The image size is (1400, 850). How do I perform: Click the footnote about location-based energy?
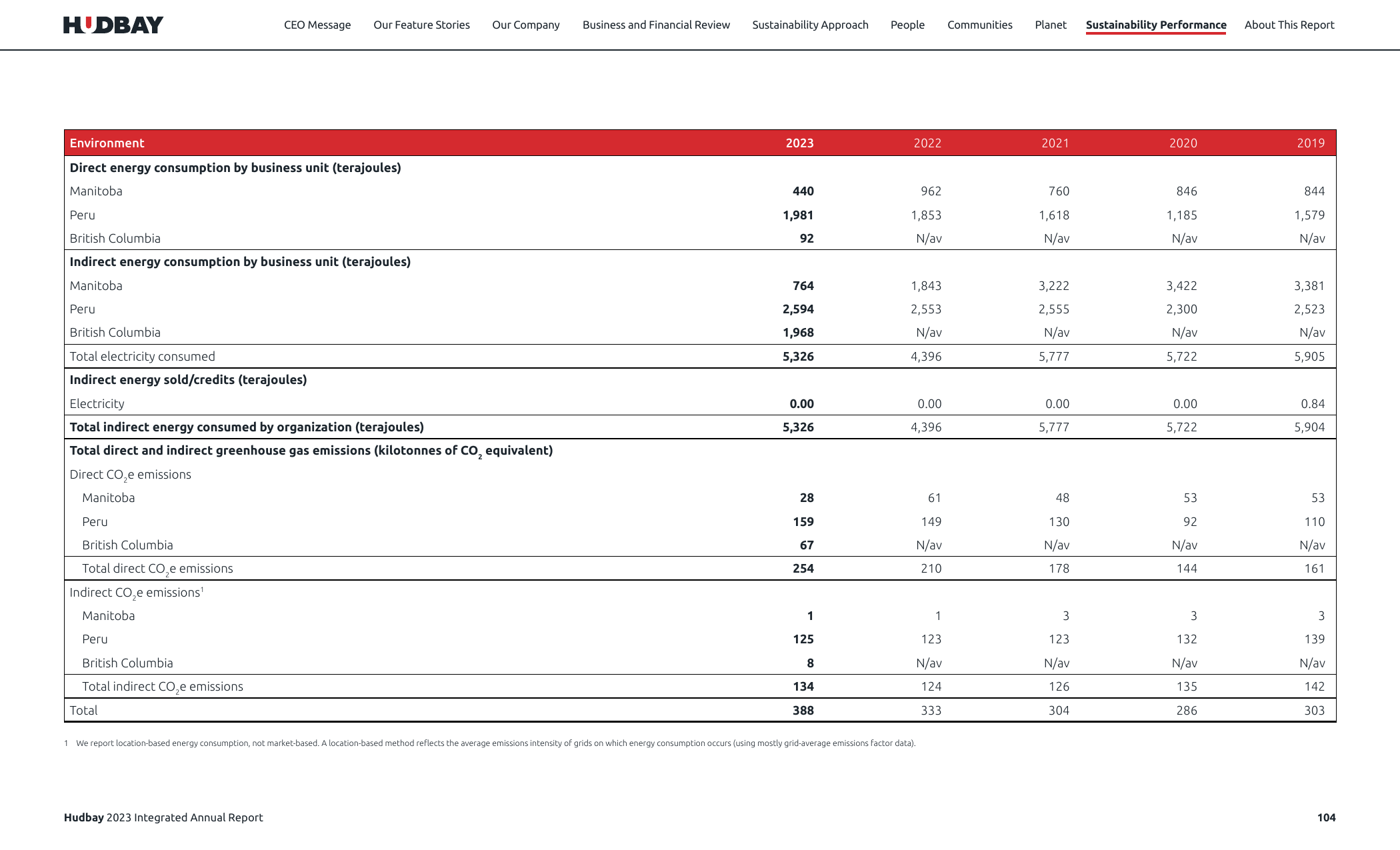pos(490,743)
